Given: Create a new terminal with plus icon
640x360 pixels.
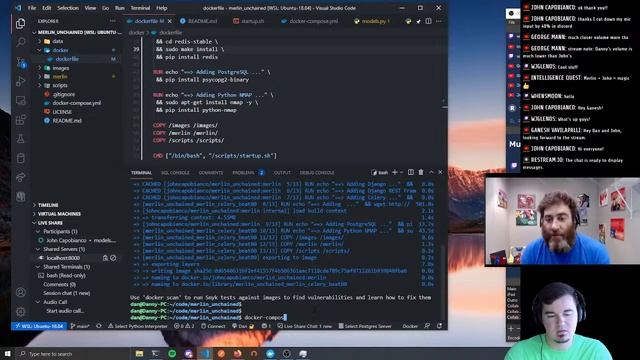Looking at the screenshot, I should point(395,172).
